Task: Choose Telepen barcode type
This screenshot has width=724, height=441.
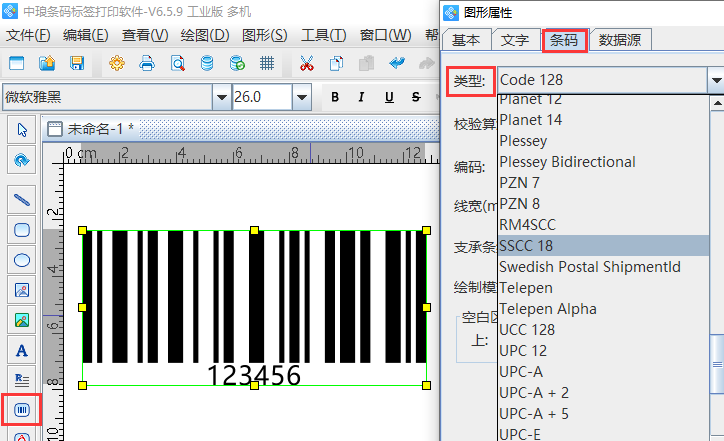Action: pos(603,288)
